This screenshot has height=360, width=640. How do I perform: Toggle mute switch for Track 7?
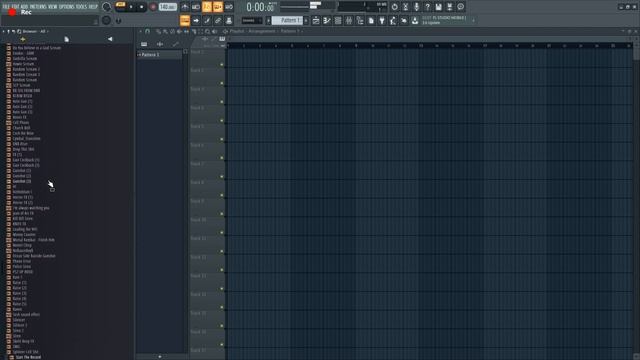point(222,177)
